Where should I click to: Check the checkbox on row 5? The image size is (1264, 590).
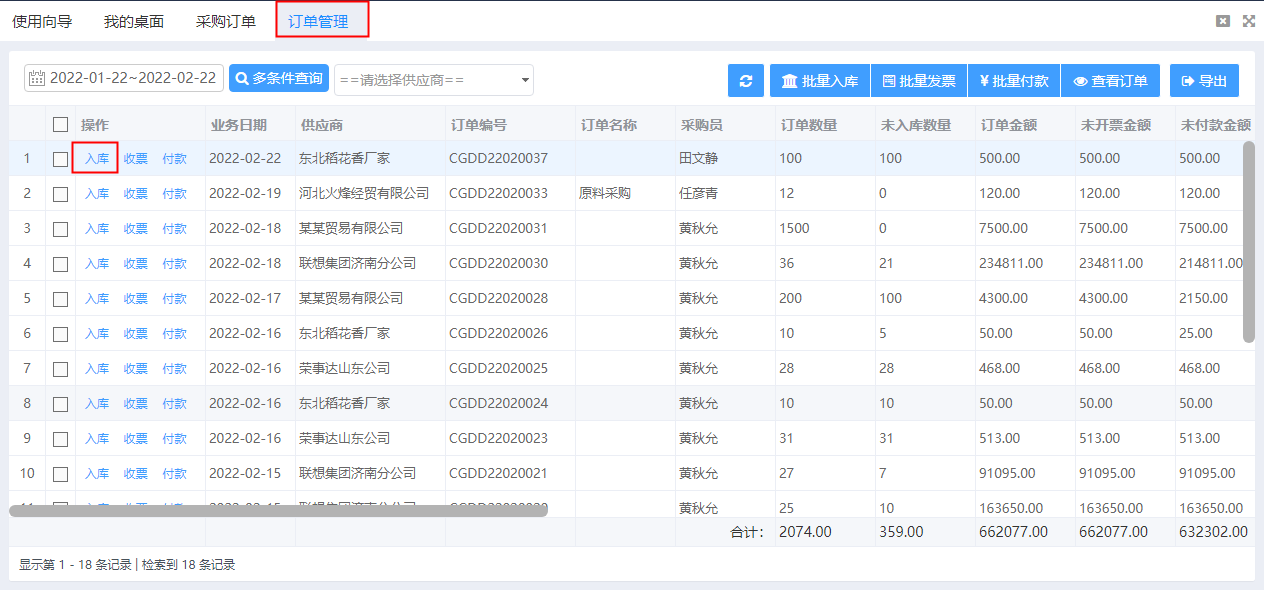point(59,298)
